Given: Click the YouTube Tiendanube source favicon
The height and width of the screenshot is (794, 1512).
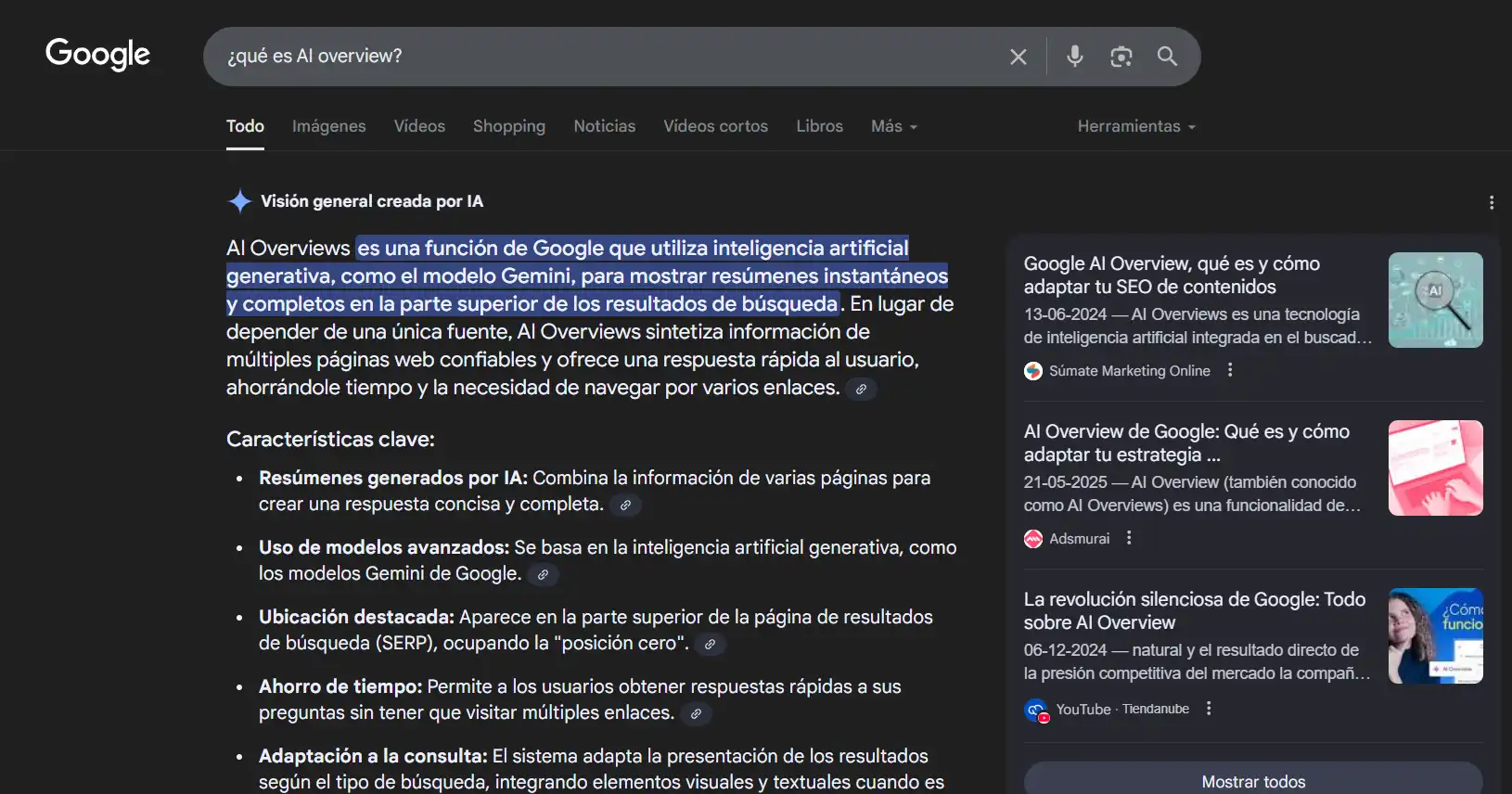Looking at the screenshot, I should (x=1036, y=711).
